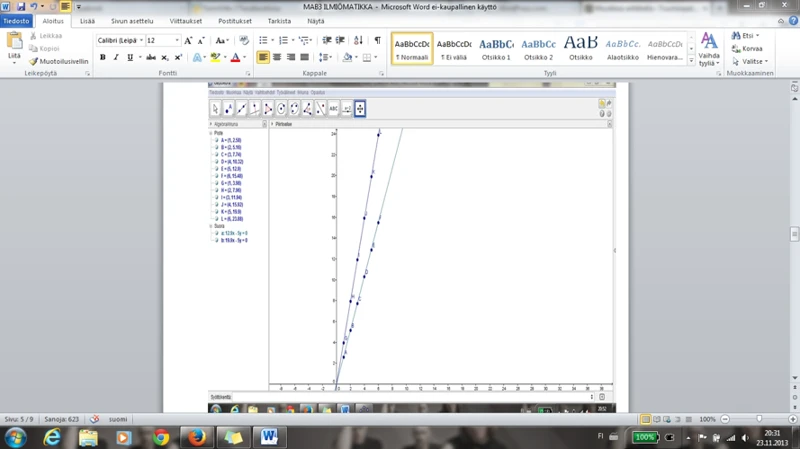Click the Muotoilusivellin format painter
The height and width of the screenshot is (449, 800).
coord(60,61)
